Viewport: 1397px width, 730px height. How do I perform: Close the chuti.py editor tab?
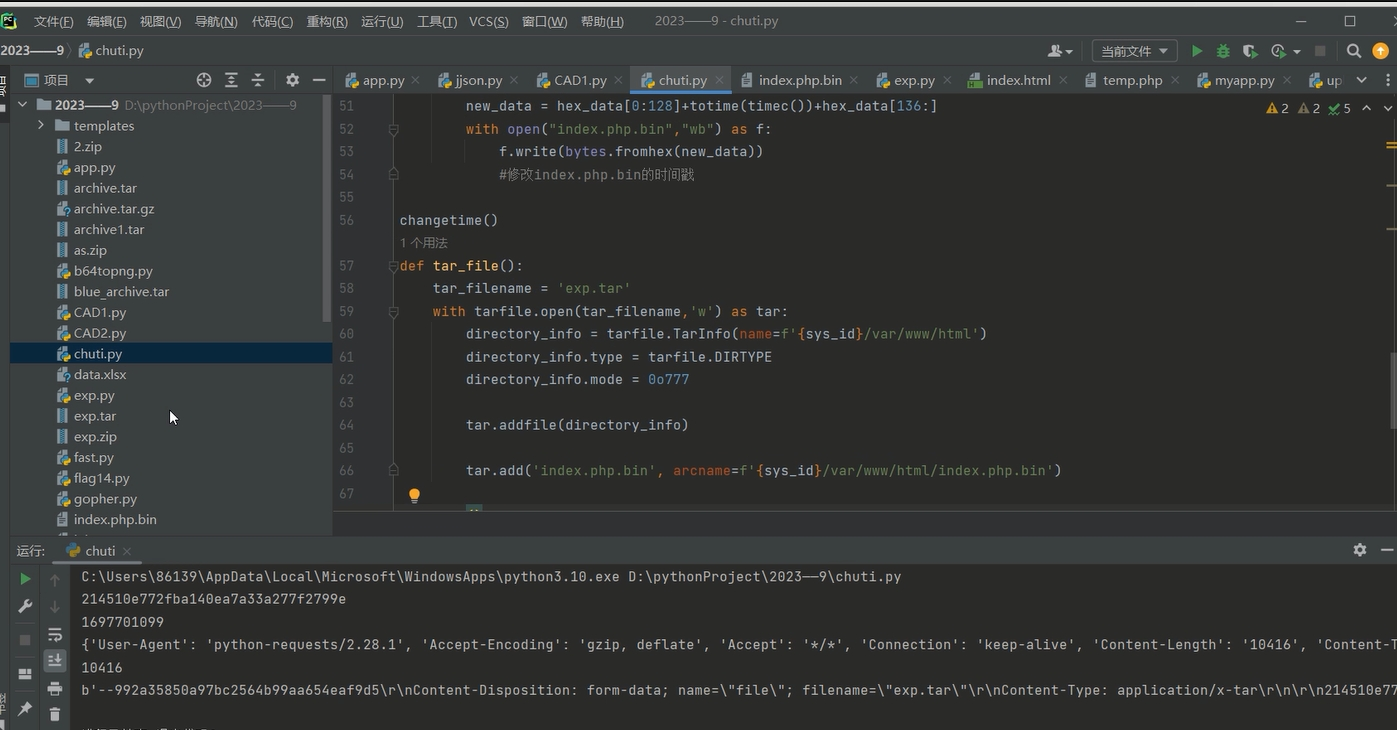[x=717, y=80]
